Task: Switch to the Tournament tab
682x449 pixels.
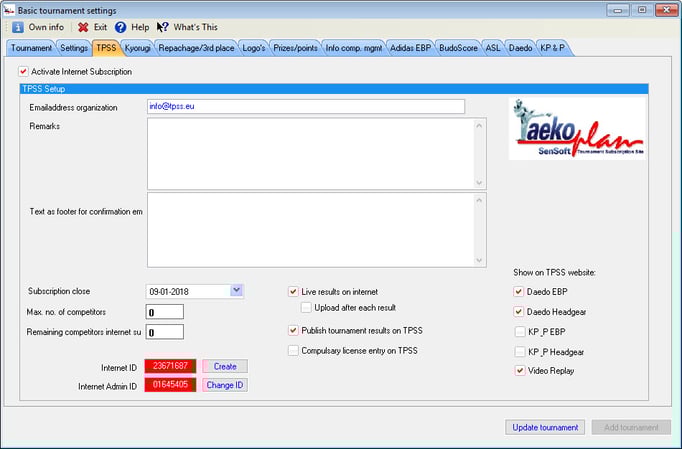Action: 31,48
